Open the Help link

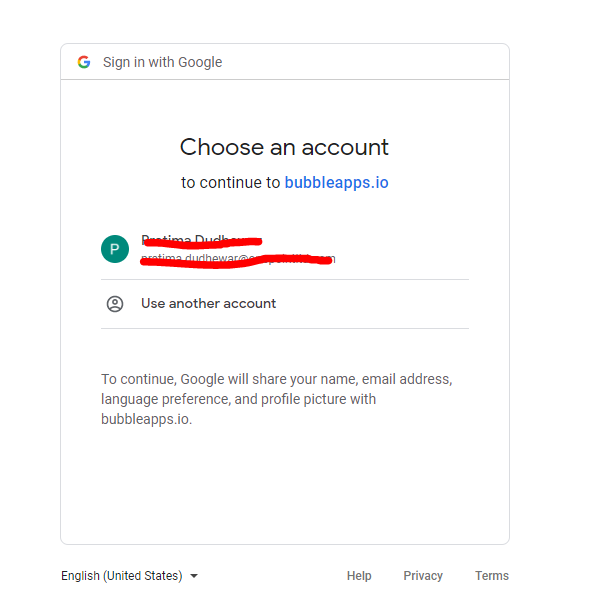[x=359, y=576]
